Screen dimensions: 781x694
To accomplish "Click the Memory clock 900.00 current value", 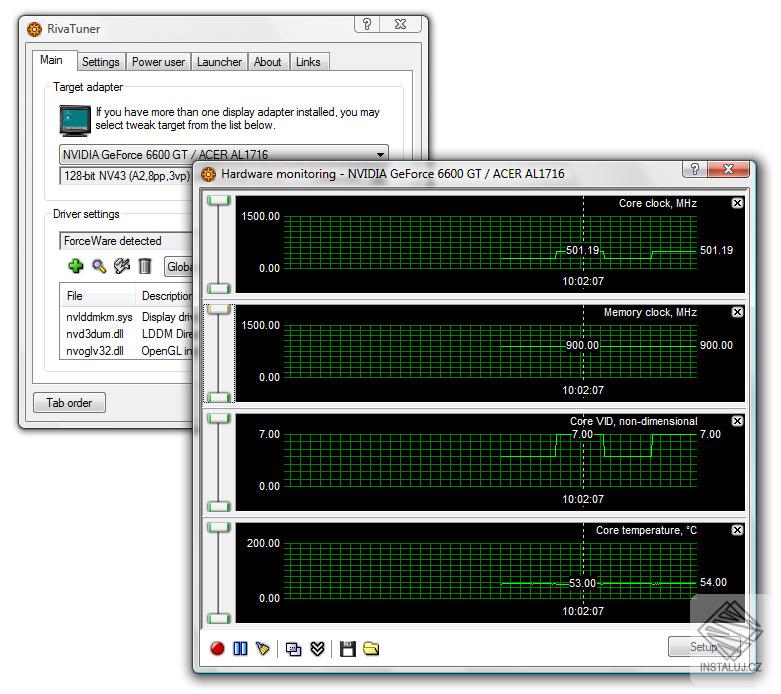I will point(716,345).
